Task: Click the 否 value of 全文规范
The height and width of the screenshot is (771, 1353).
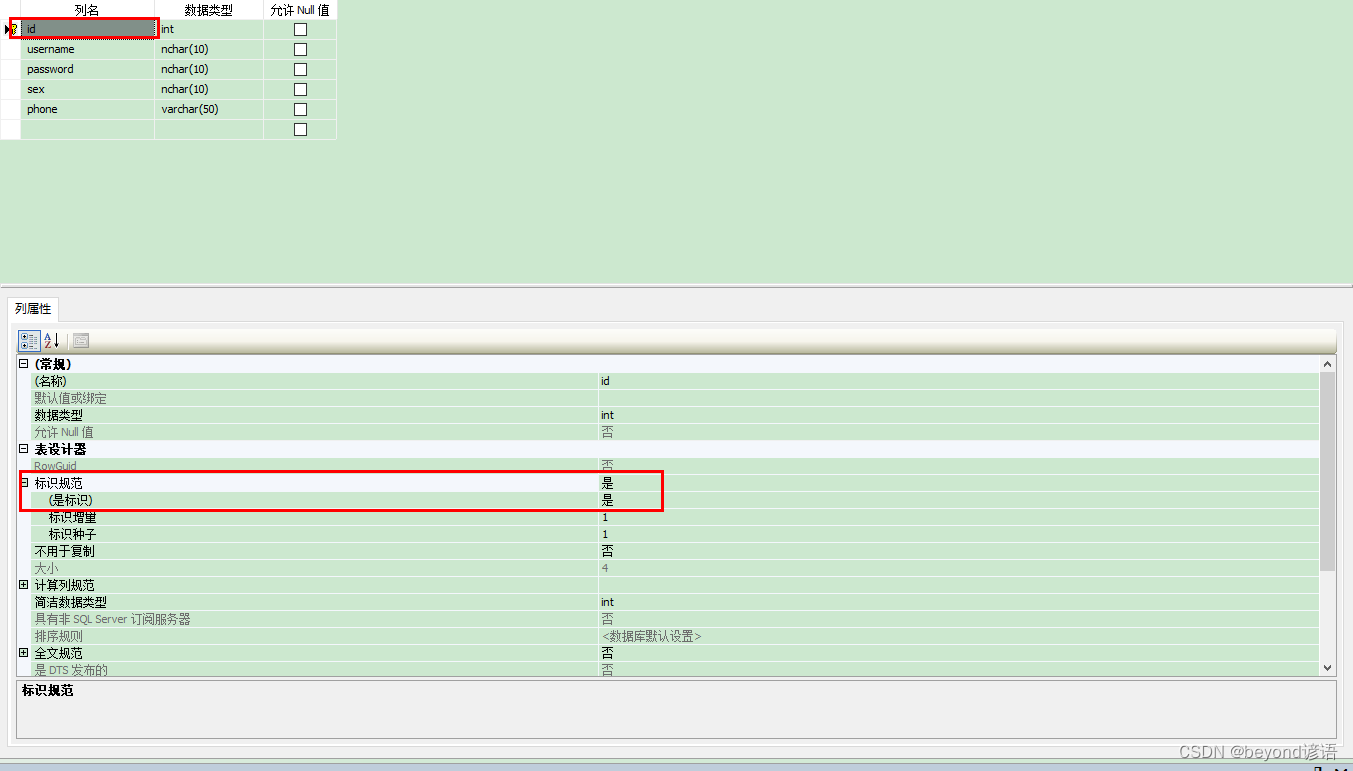Action: pyautogui.click(x=607, y=653)
